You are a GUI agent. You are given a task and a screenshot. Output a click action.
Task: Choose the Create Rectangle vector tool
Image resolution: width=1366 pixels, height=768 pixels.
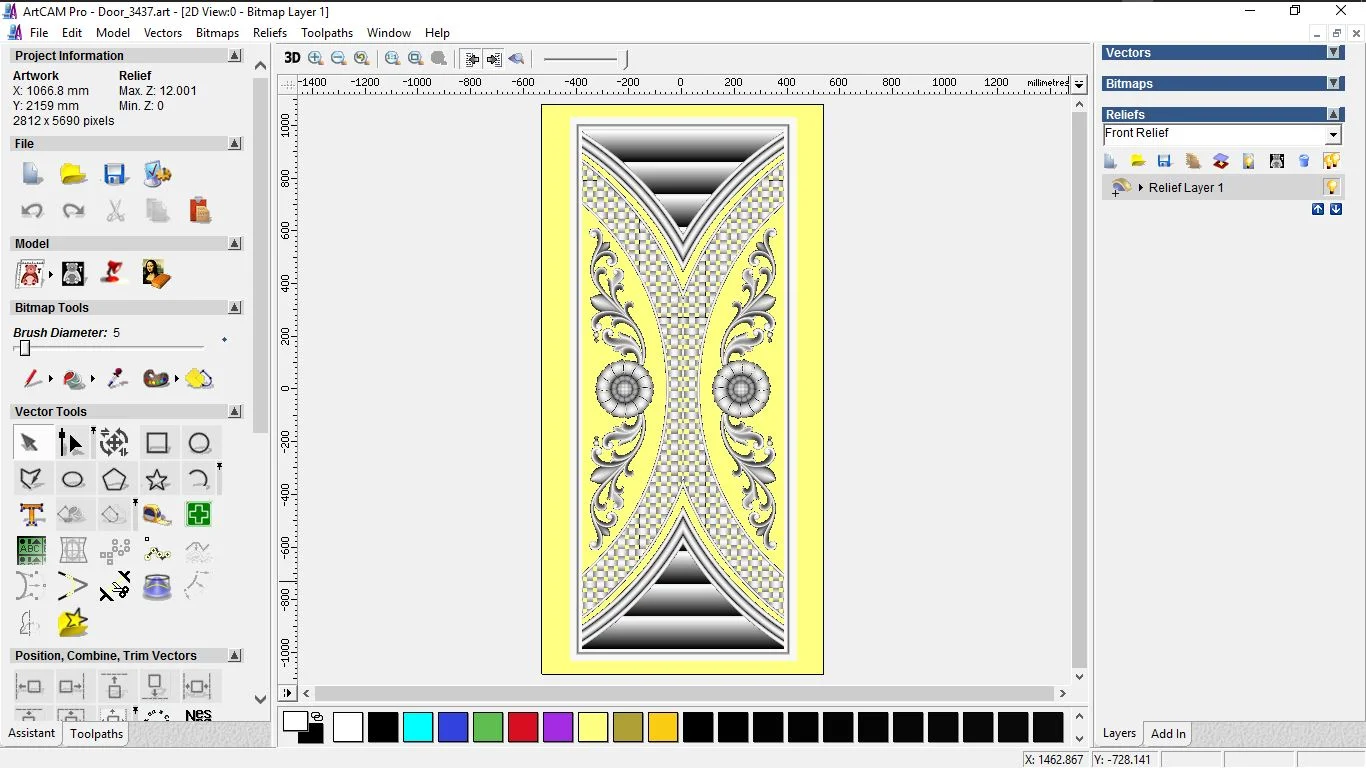pyautogui.click(x=157, y=443)
